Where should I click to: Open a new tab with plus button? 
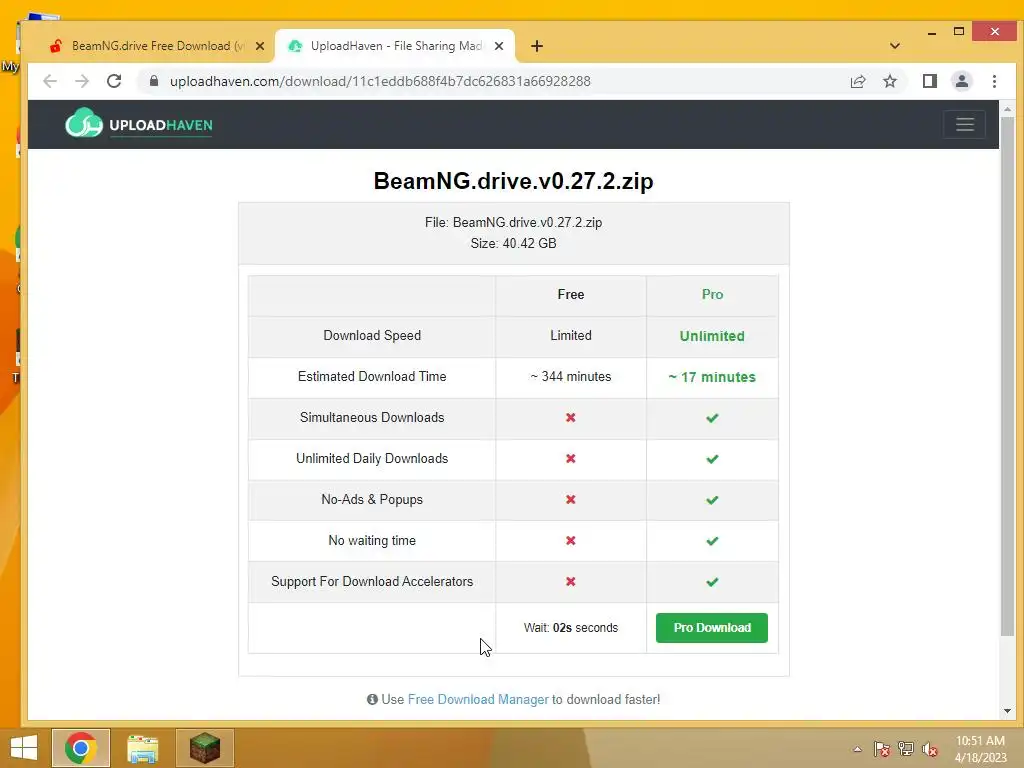[x=537, y=46]
